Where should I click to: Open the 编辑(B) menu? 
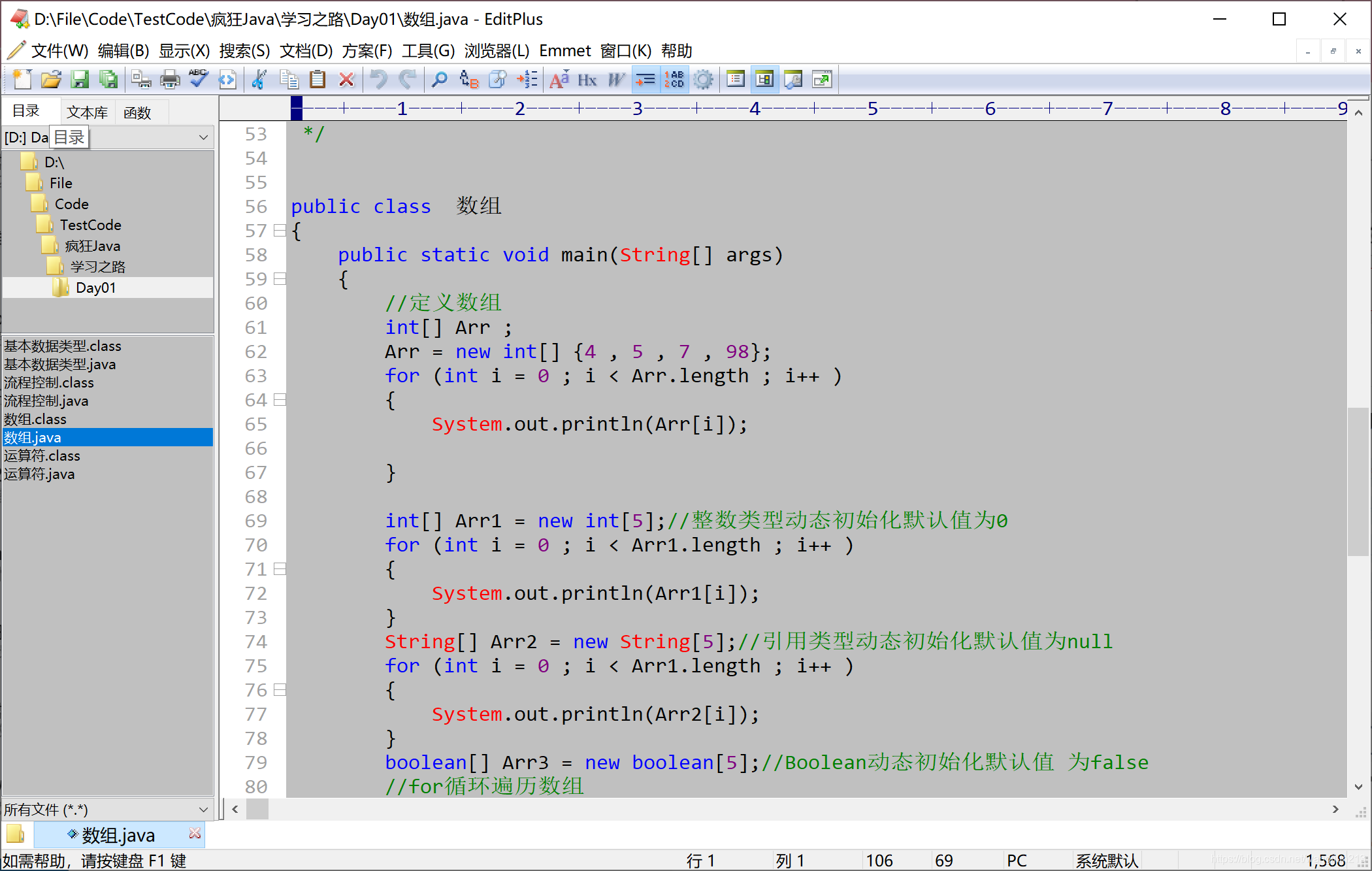tap(123, 51)
